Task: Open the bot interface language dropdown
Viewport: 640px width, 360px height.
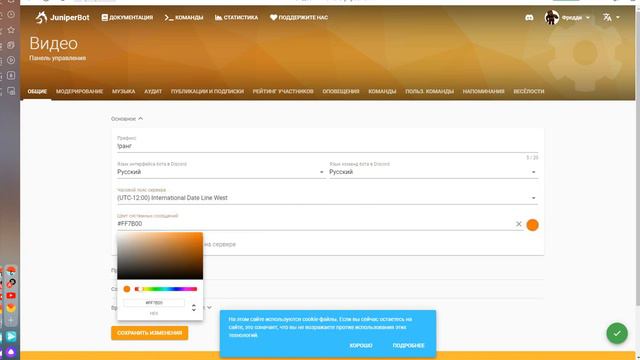Action: tap(221, 172)
